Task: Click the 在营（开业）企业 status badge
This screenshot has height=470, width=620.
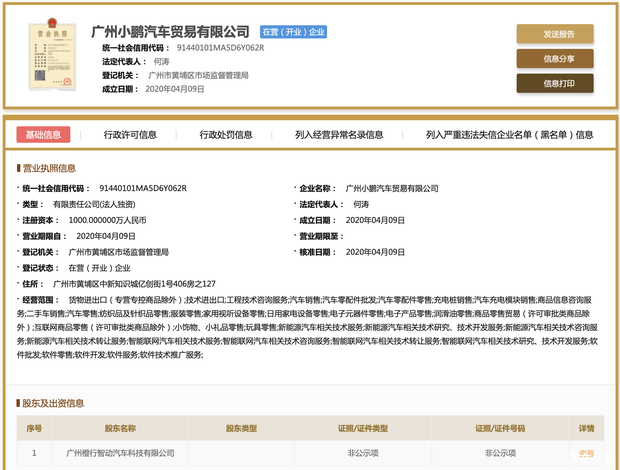Action: click(294, 32)
